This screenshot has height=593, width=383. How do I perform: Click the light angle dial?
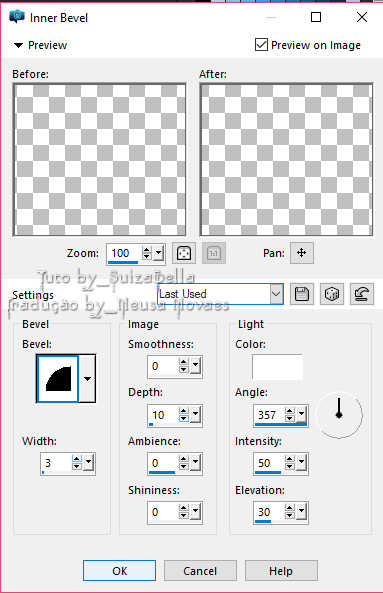[x=339, y=415]
